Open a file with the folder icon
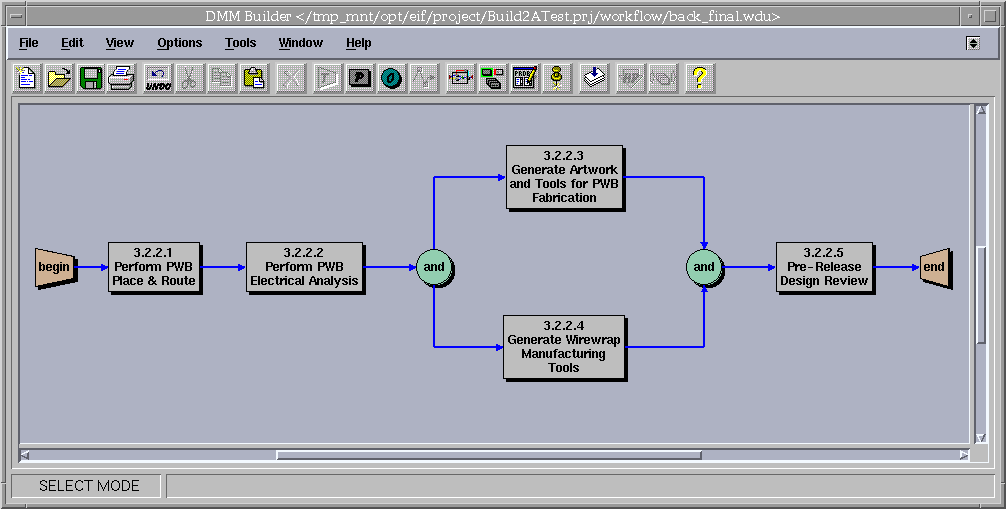 pyautogui.click(x=59, y=78)
